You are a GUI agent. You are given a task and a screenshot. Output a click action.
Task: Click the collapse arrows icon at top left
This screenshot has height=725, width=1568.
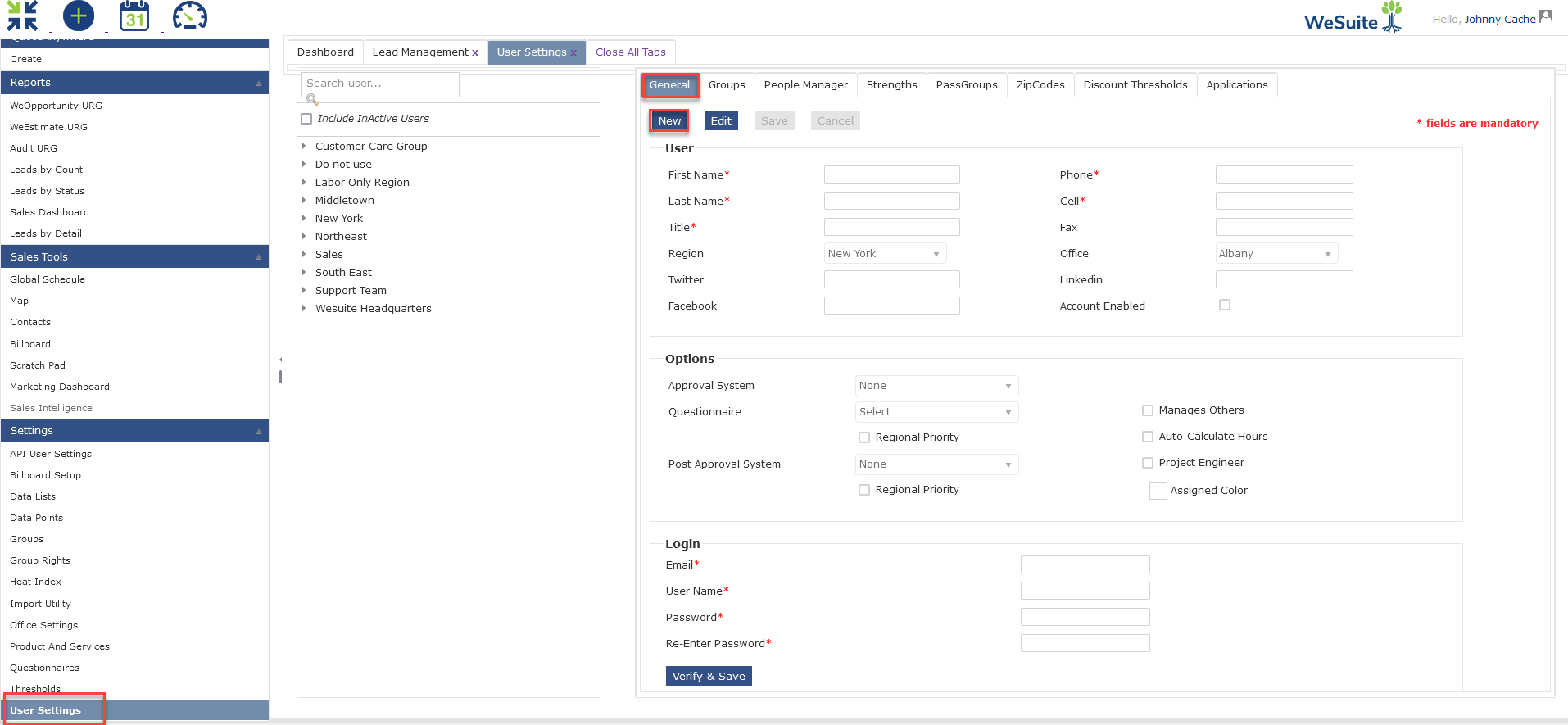pos(23,16)
